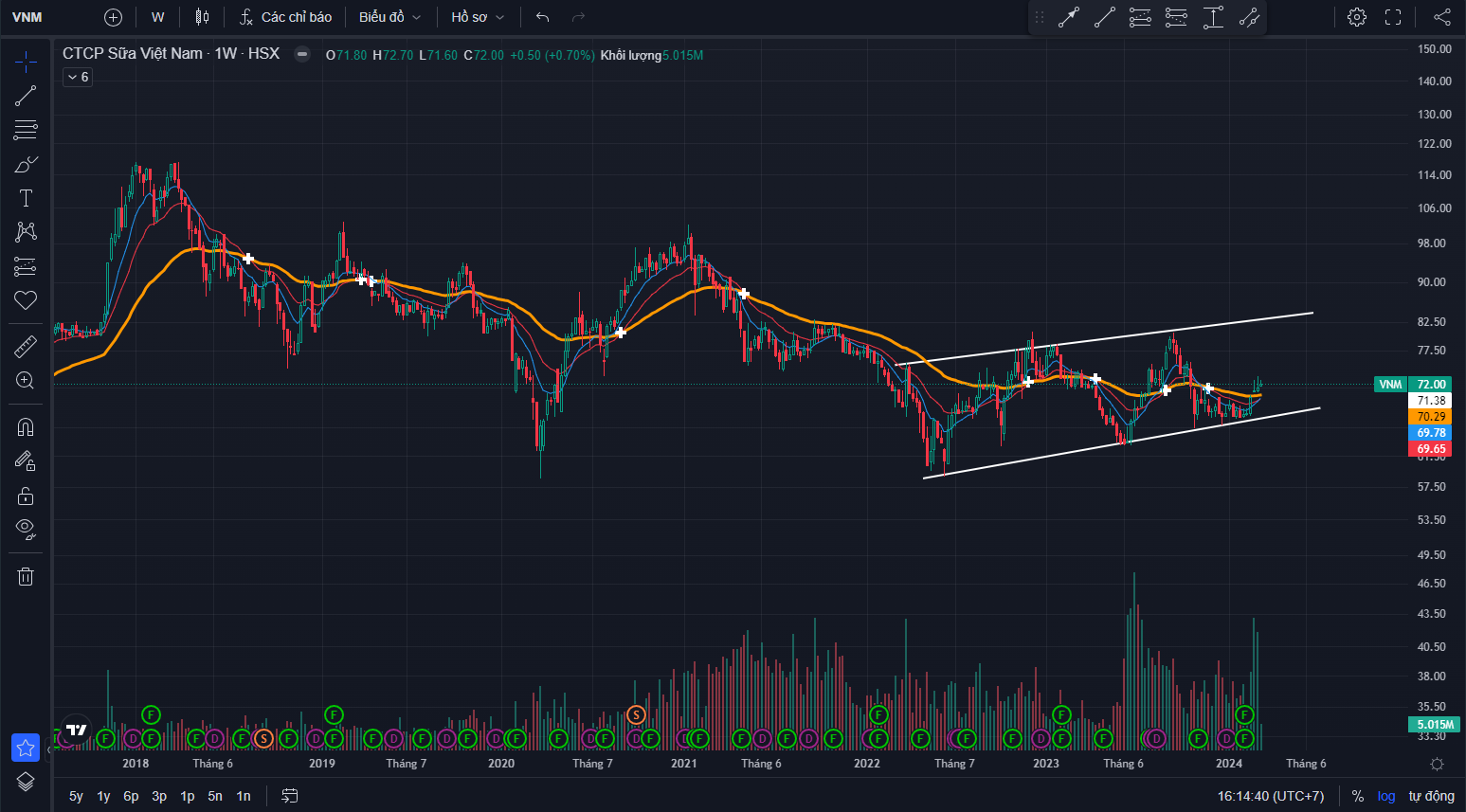
Task: Grab the favorites toolbar drag handle
Action: pyautogui.click(x=1040, y=17)
